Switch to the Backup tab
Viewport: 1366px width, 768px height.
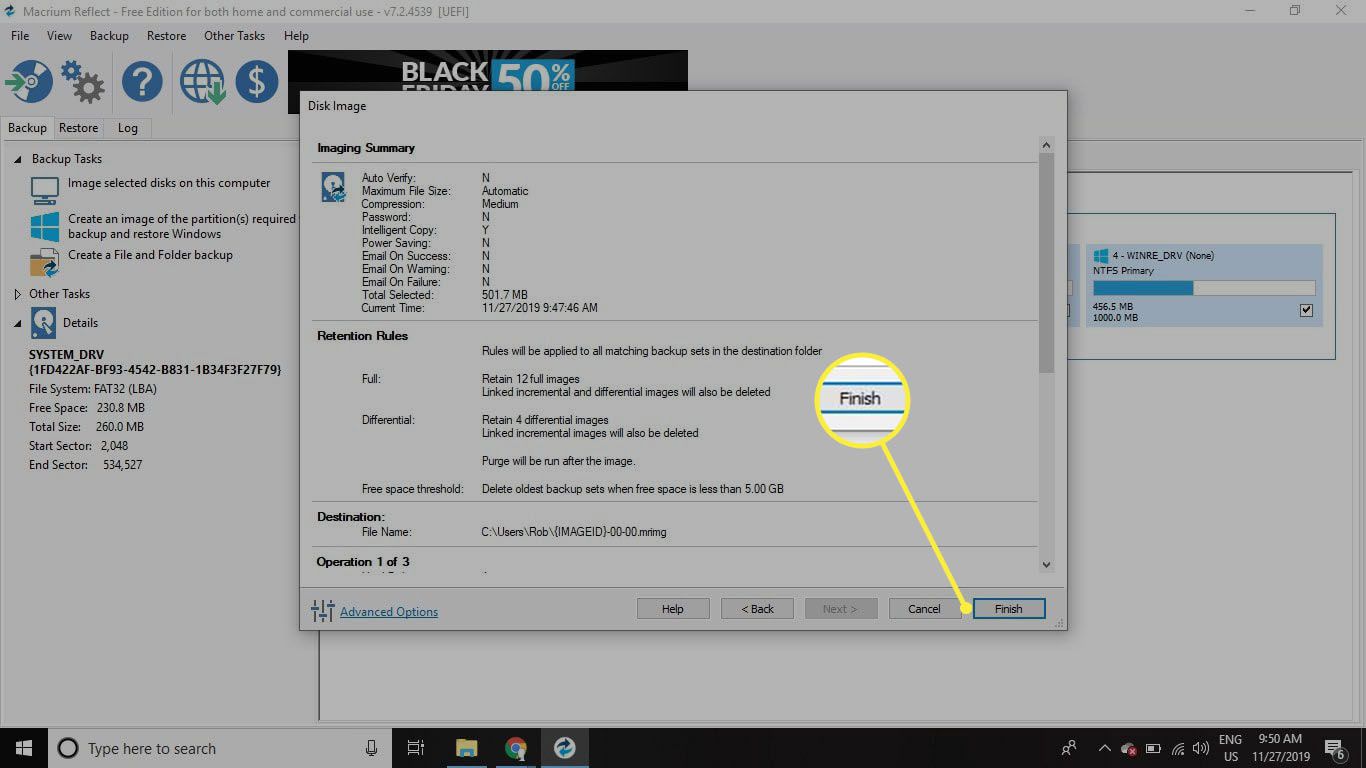point(27,128)
